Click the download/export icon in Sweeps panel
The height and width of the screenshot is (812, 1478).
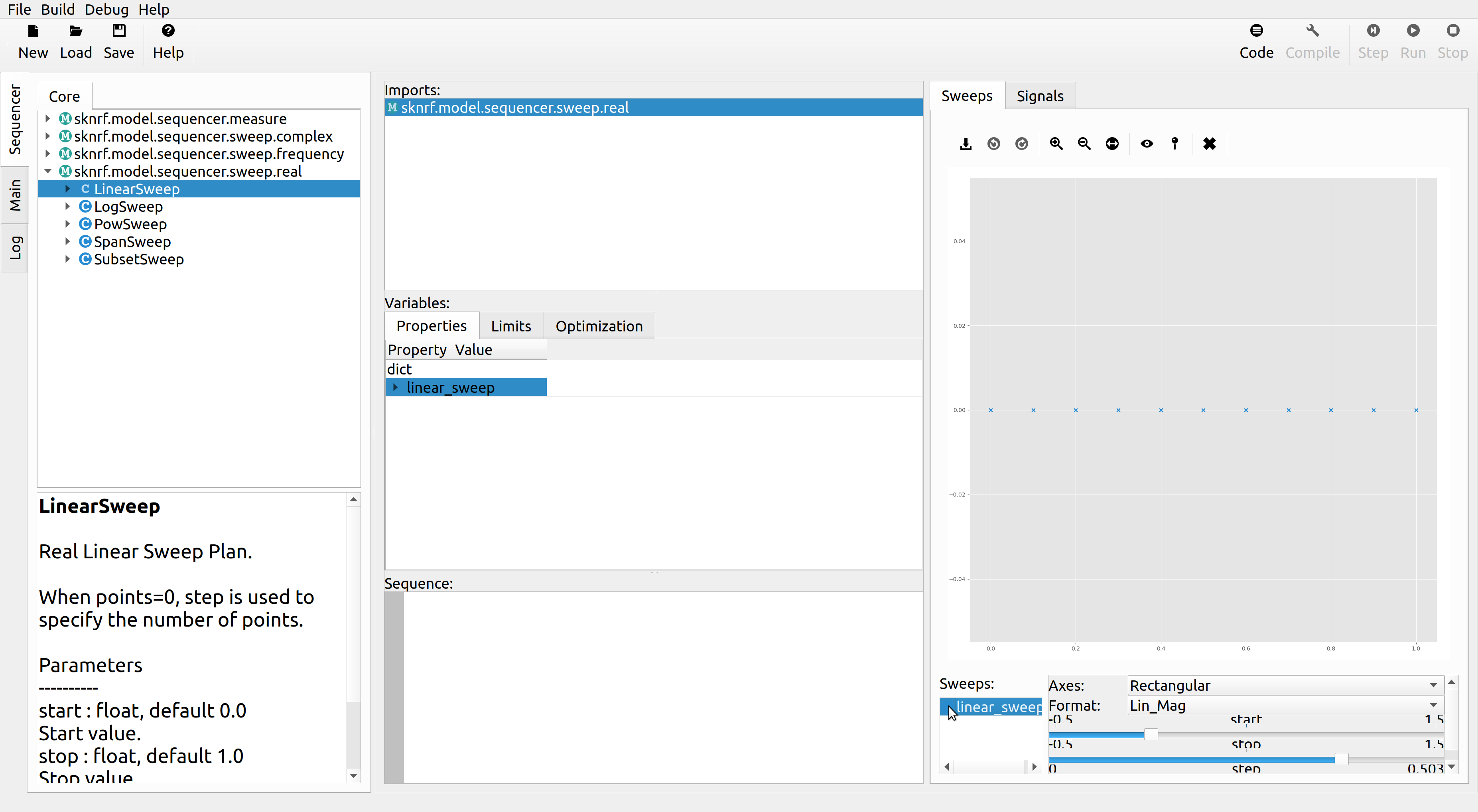966,144
